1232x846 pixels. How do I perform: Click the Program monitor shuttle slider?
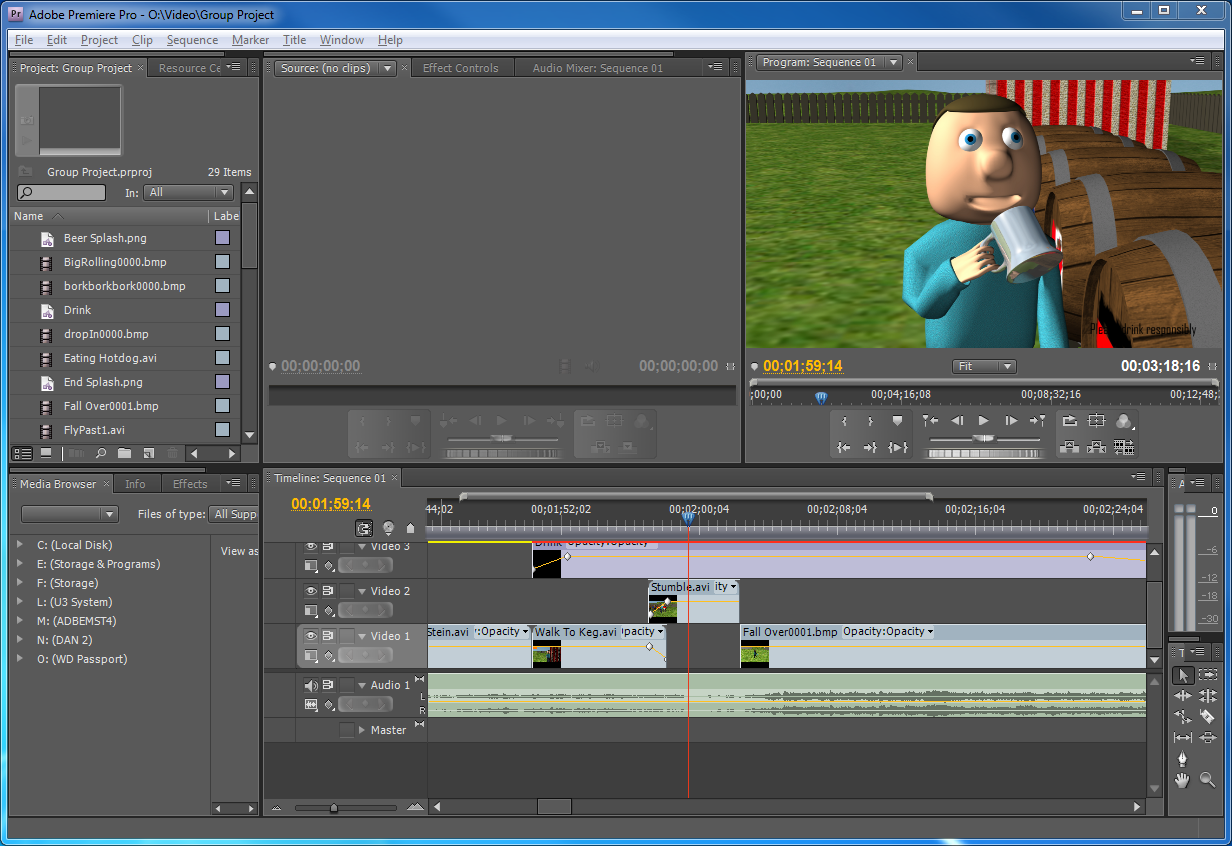coord(984,439)
